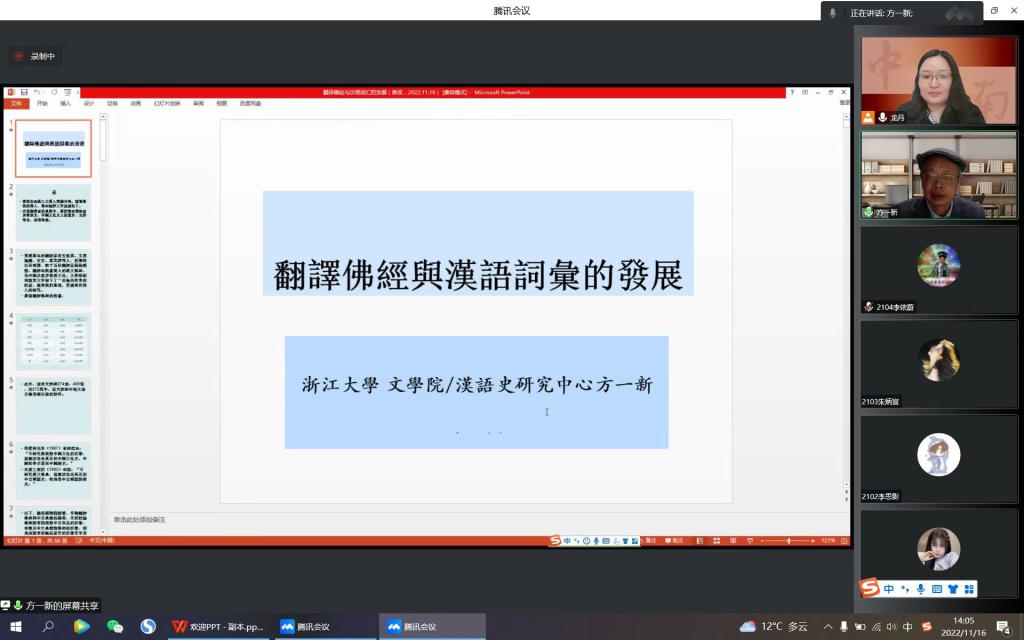The image size is (1024, 640).
Task: Click the Undo icon in PowerPoint
Action: 37,92
